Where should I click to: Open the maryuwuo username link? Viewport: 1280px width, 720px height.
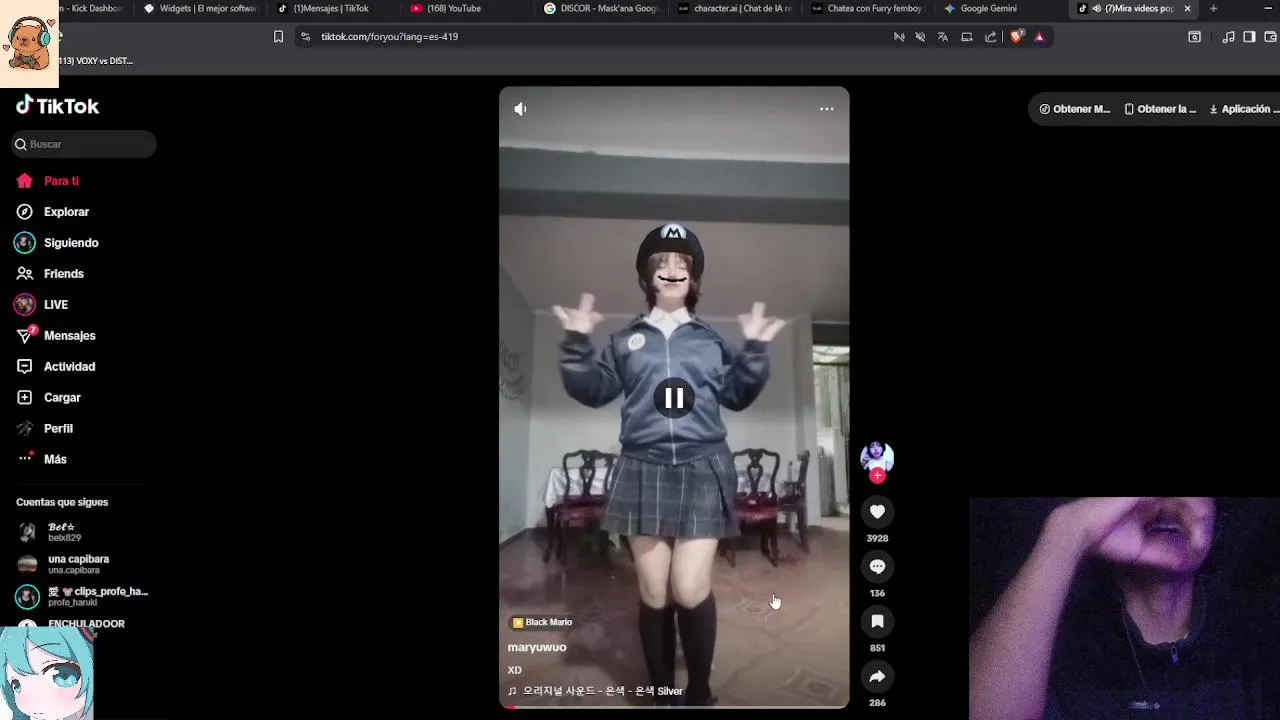click(537, 647)
